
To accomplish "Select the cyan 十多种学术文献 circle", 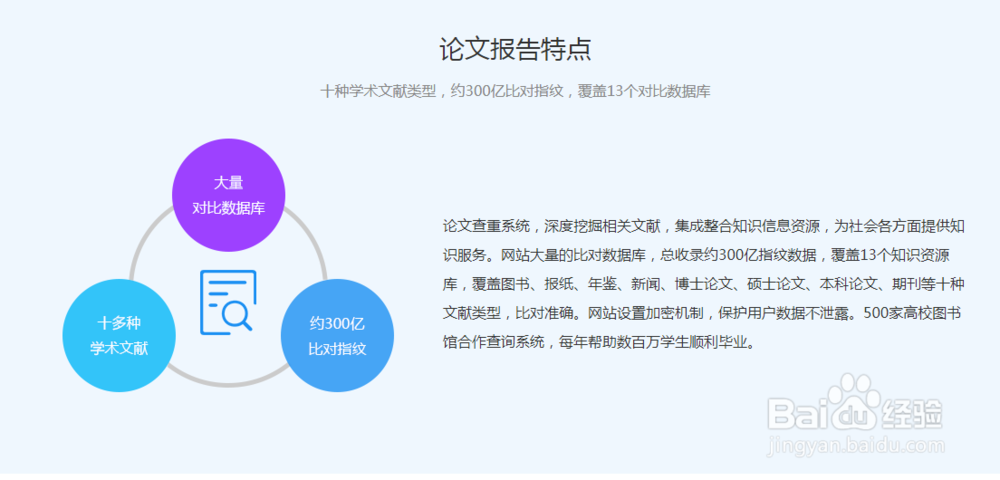I will pos(119,335).
